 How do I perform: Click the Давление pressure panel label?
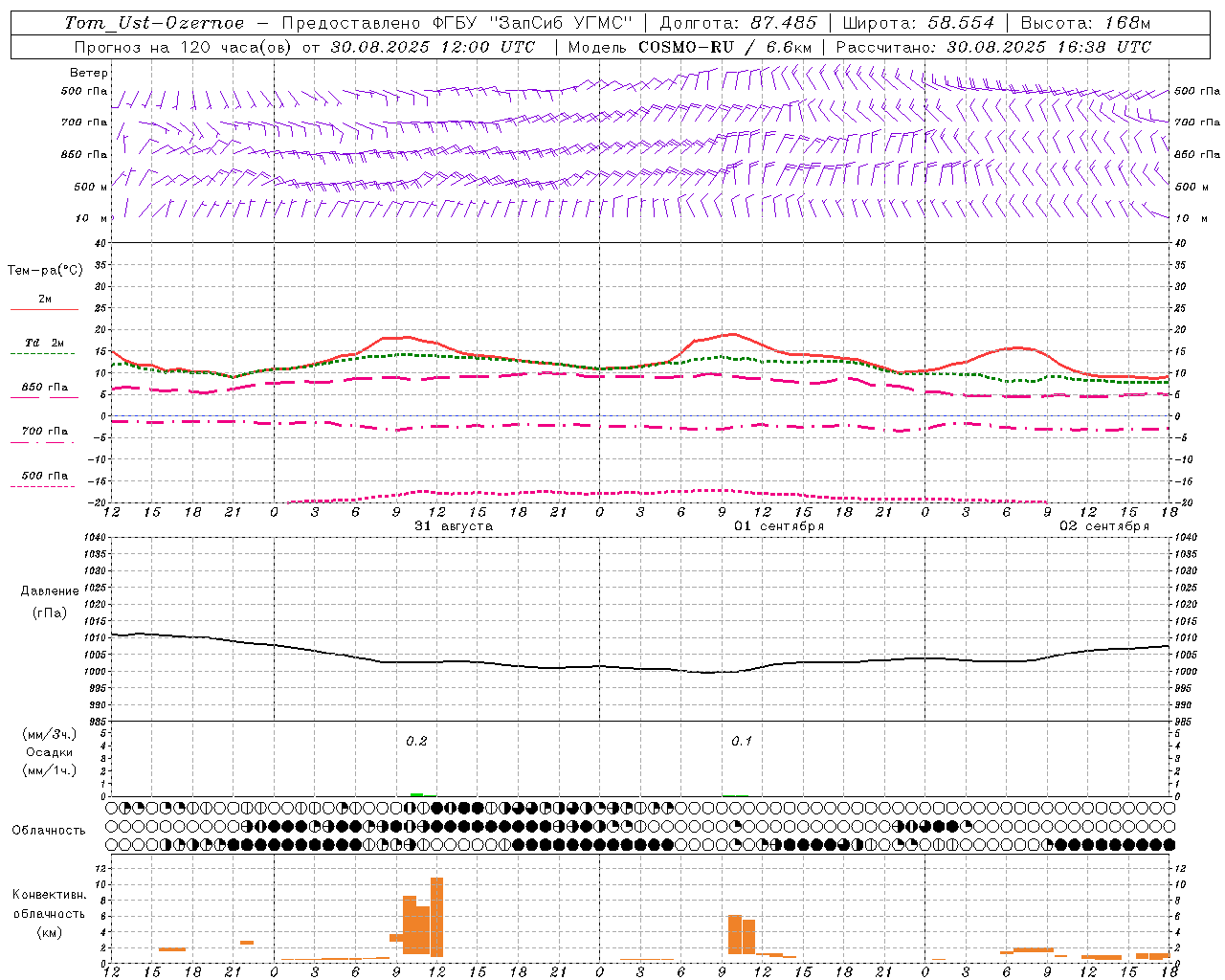50,591
